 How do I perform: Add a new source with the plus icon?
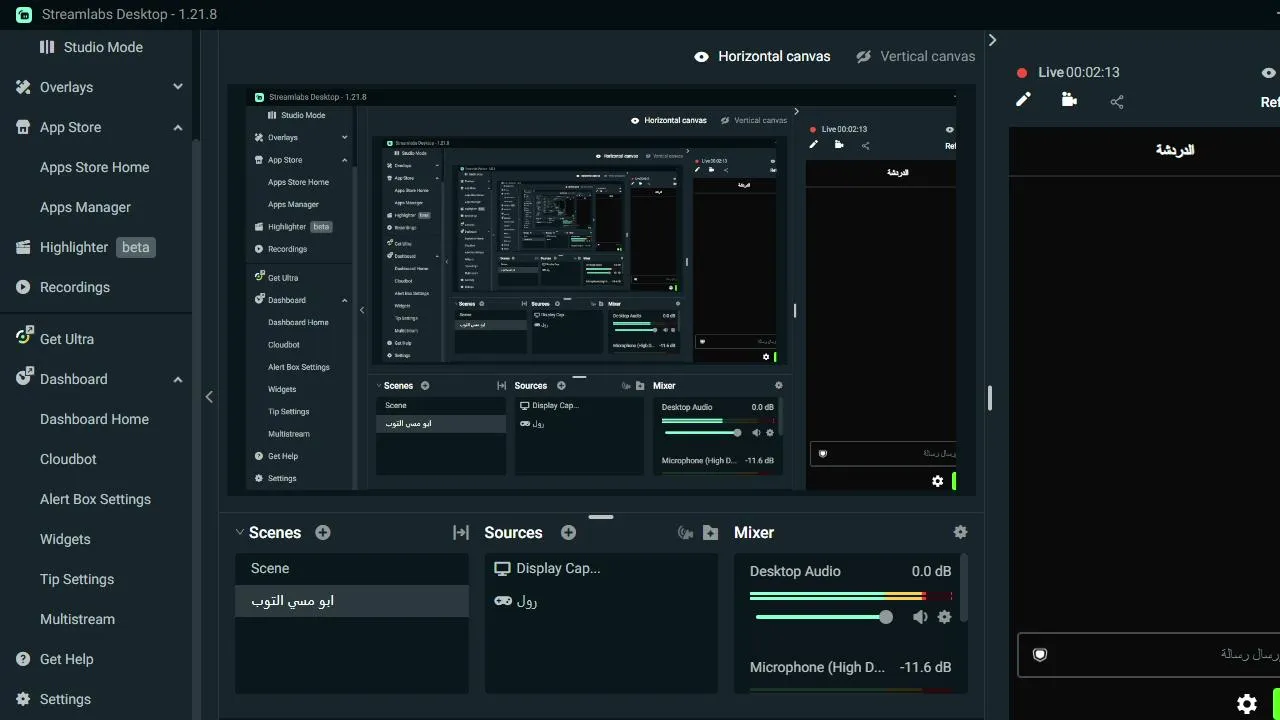tap(569, 533)
